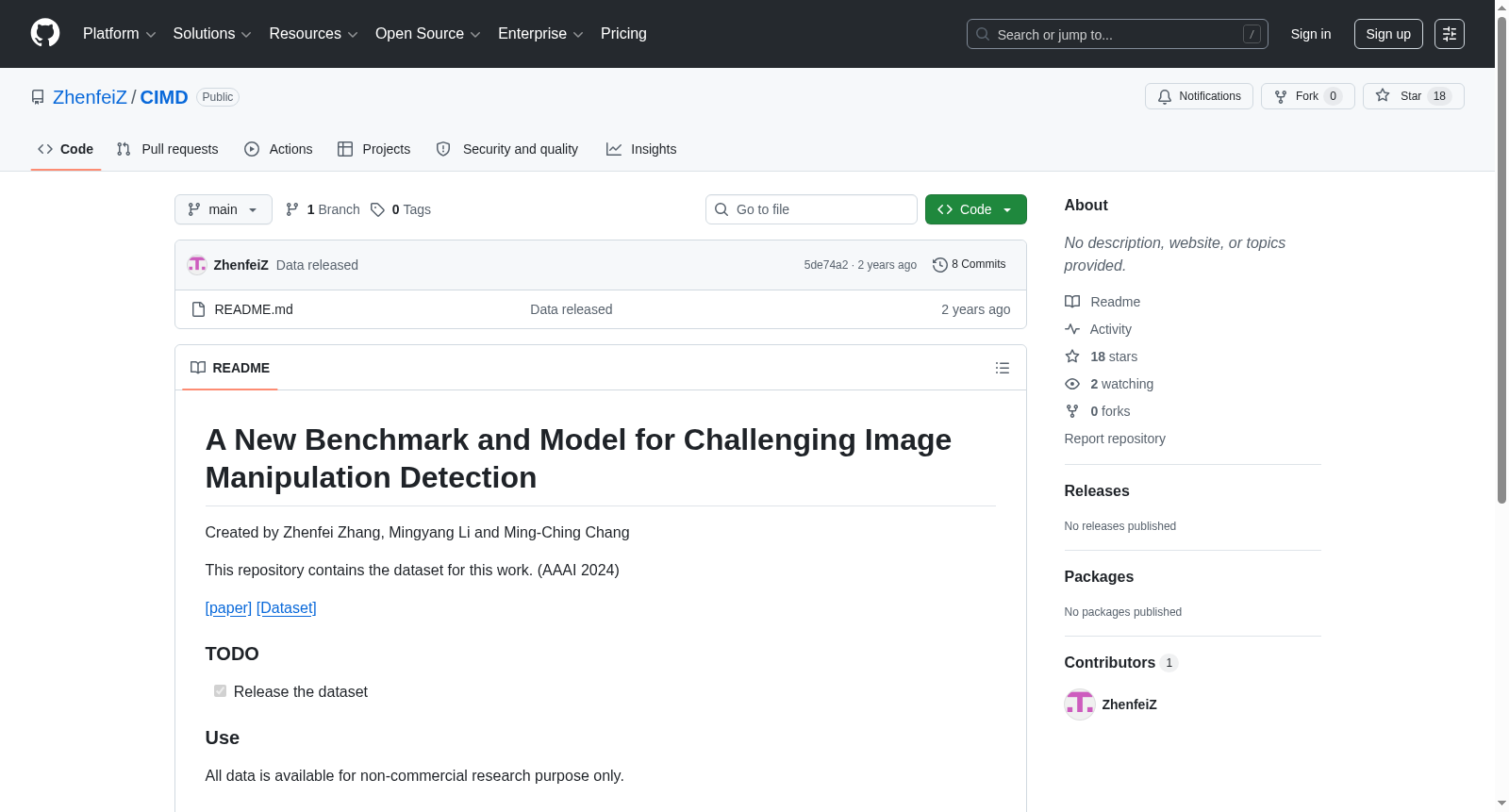View the 1 Branch link
The height and width of the screenshot is (812, 1509).
click(x=323, y=209)
